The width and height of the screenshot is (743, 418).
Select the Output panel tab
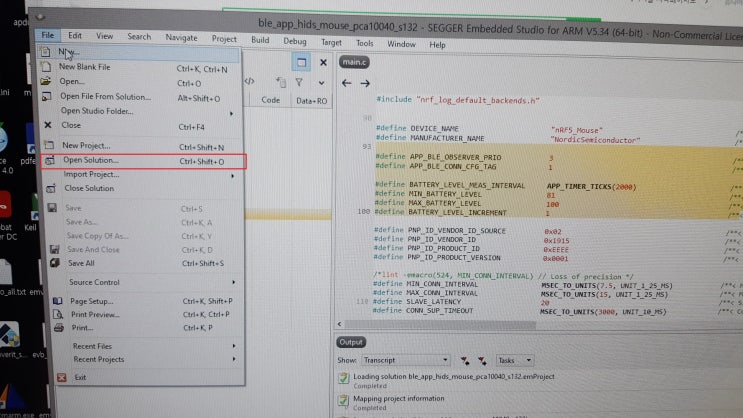click(x=351, y=342)
